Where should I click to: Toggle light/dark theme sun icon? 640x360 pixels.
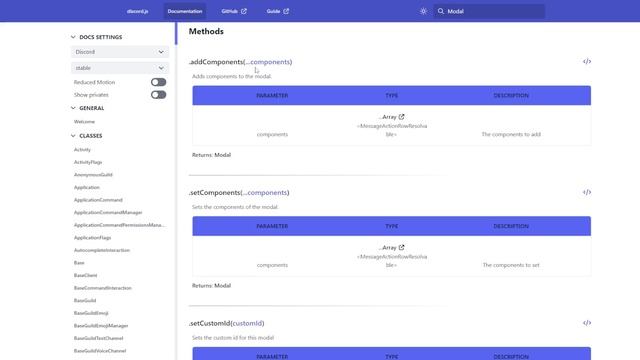pos(423,11)
